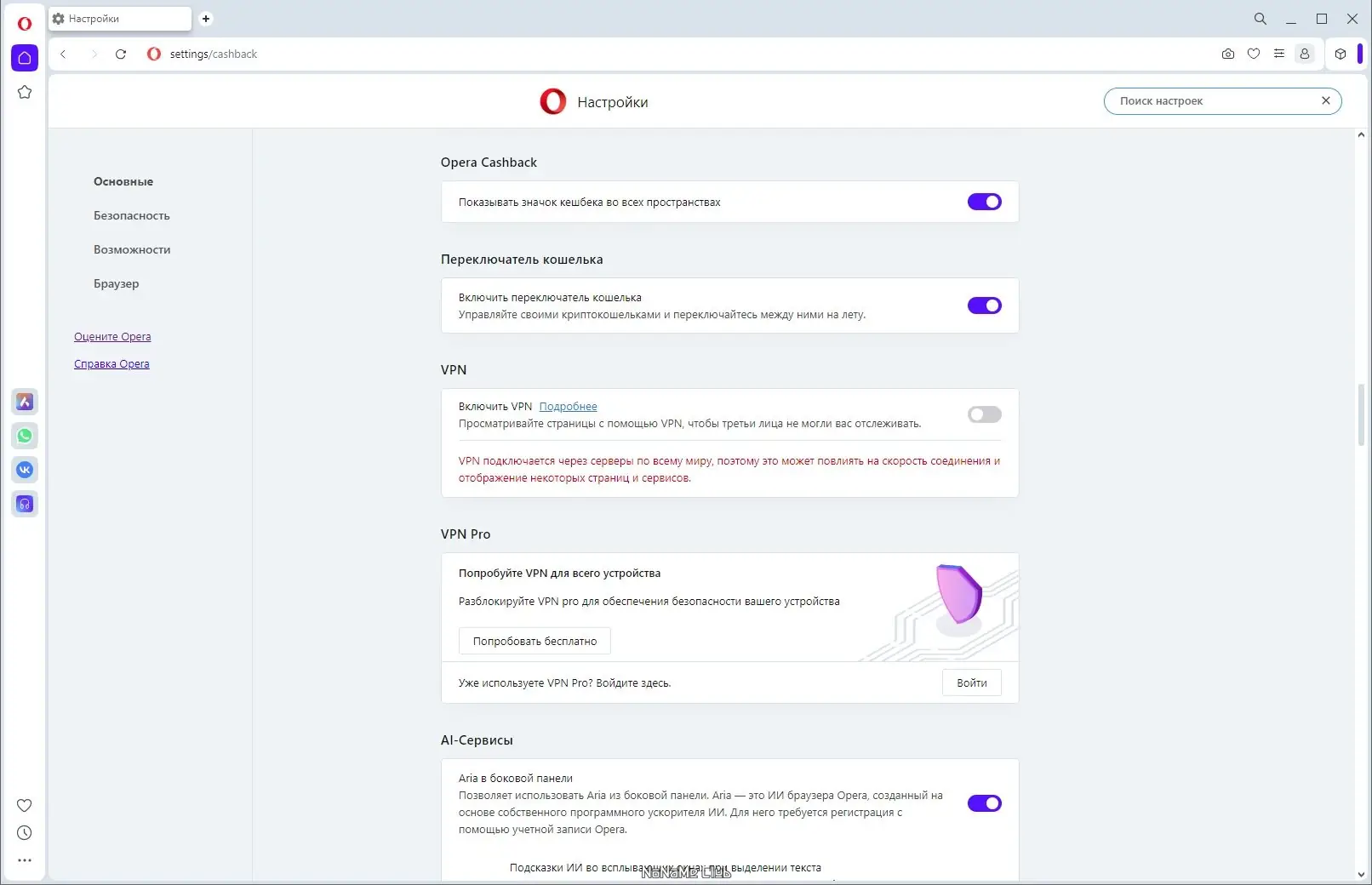Viewport: 1372px width, 885px height.
Task: Click the Opera site icon in address bar
Action: 154,54
